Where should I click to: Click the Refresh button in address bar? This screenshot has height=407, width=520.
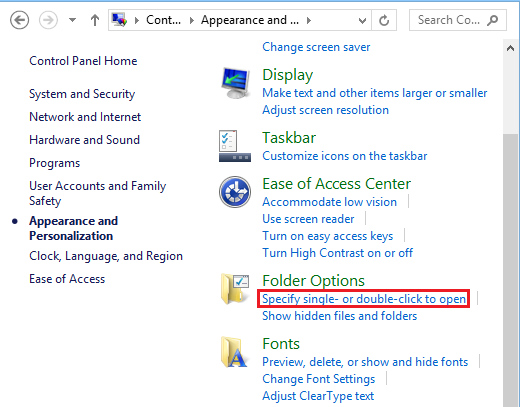pyautogui.click(x=384, y=20)
